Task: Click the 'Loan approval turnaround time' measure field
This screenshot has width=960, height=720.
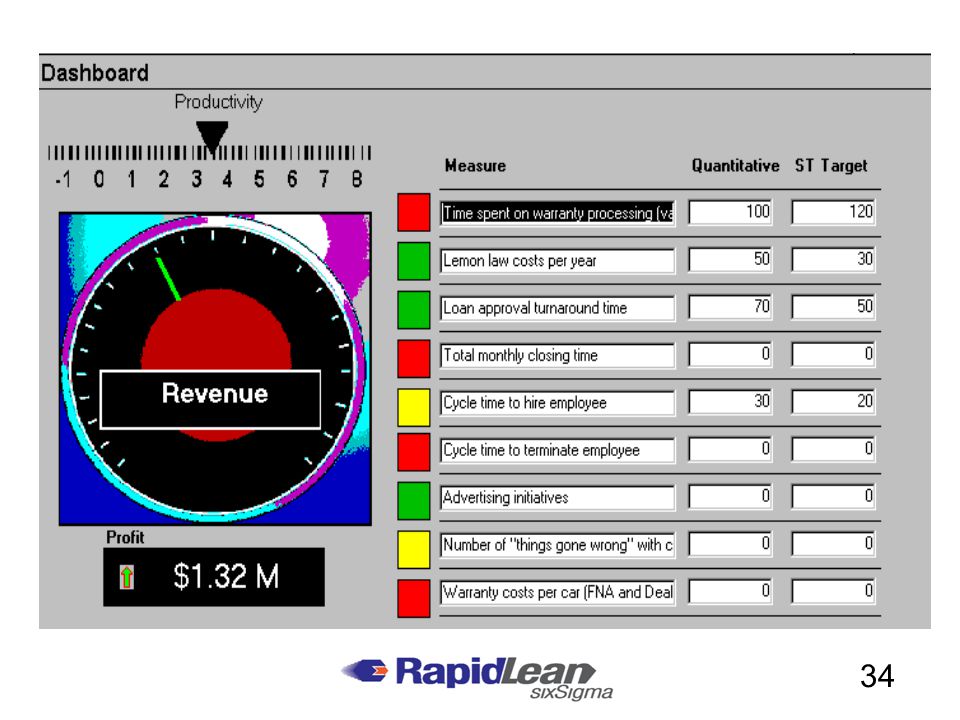Action: tap(557, 308)
